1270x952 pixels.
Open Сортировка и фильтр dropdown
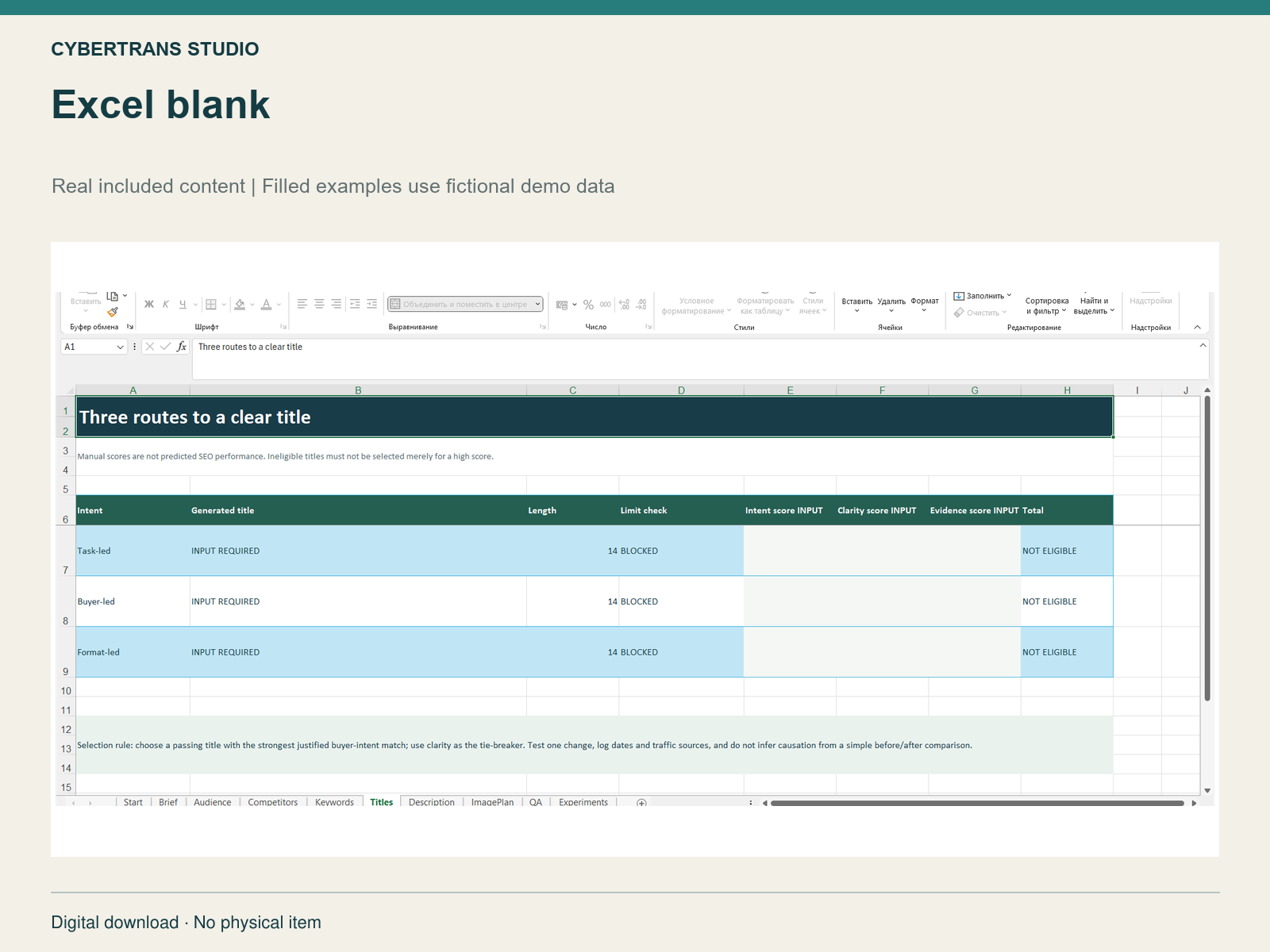1047,305
